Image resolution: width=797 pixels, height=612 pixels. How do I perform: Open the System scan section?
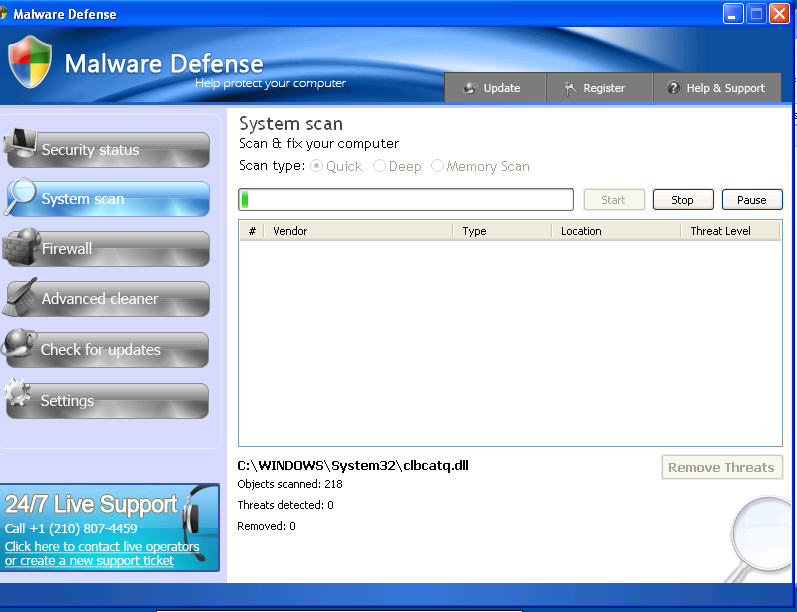coord(108,199)
